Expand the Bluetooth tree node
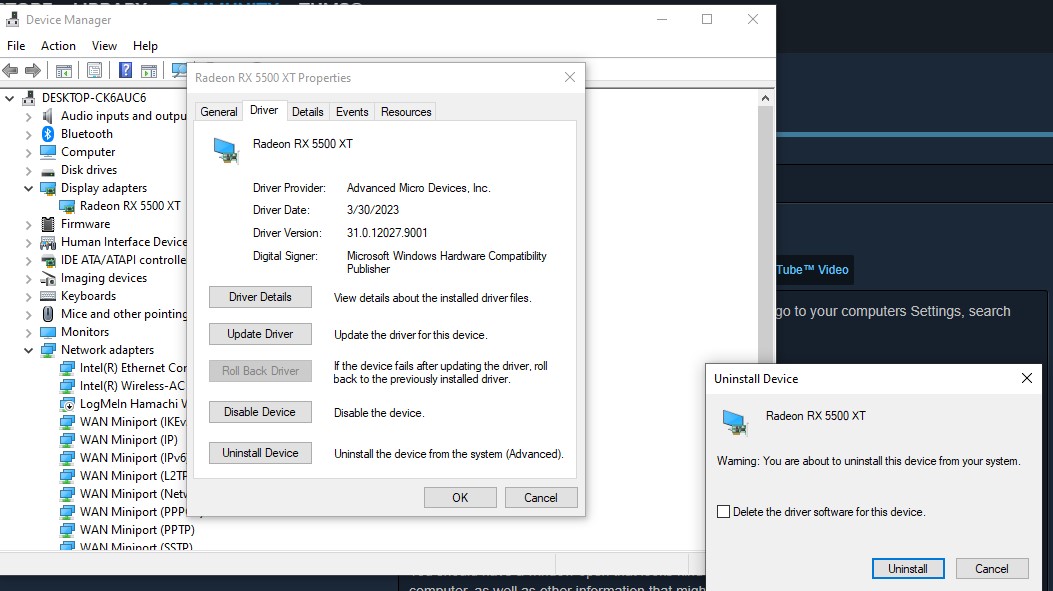The width and height of the screenshot is (1053, 591). [28, 134]
